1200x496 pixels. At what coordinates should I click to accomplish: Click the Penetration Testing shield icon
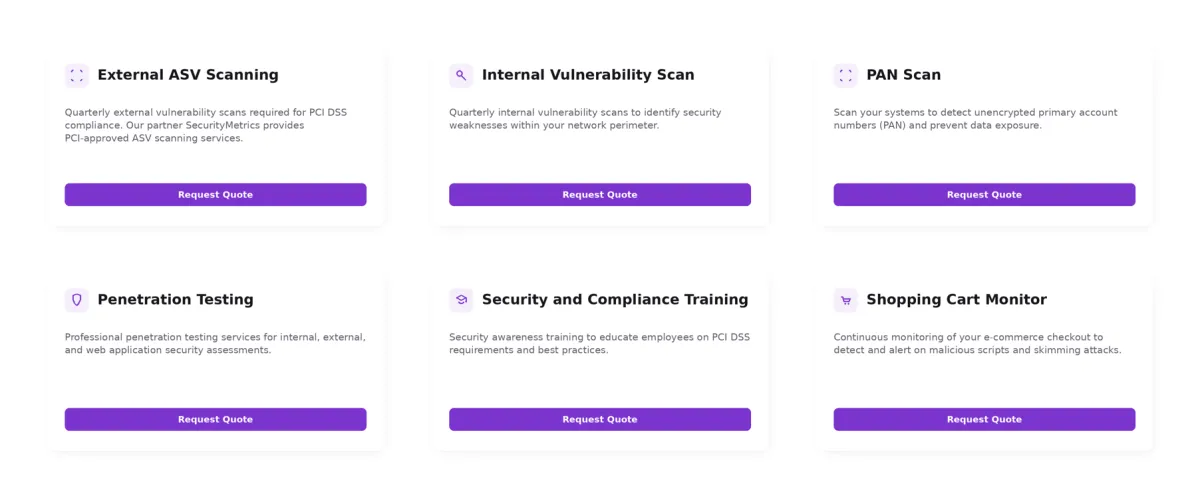pos(77,300)
